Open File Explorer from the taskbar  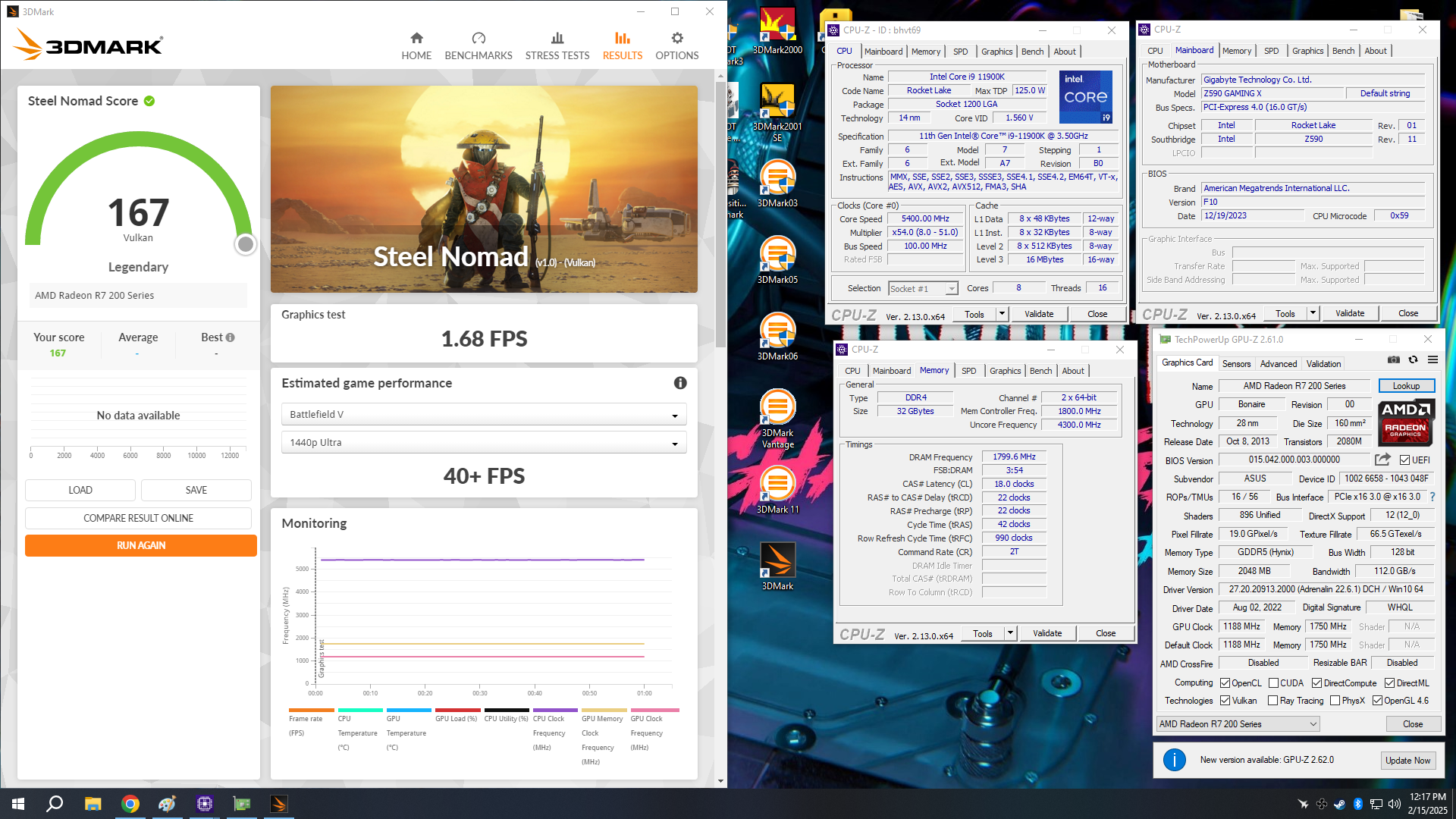93,804
